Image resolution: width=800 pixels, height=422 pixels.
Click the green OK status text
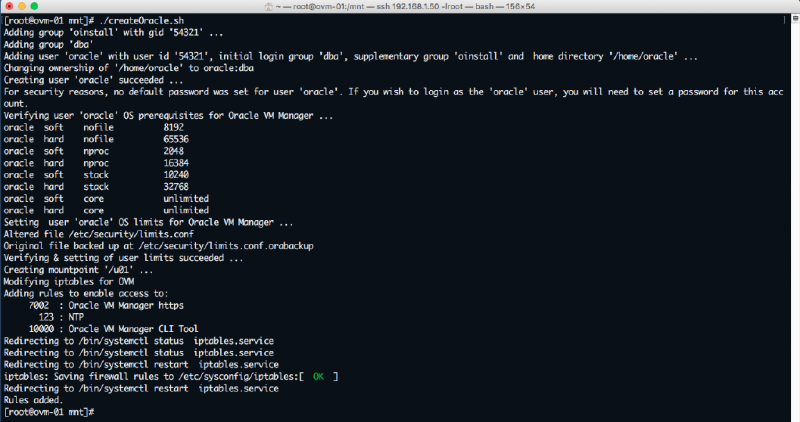click(x=318, y=376)
